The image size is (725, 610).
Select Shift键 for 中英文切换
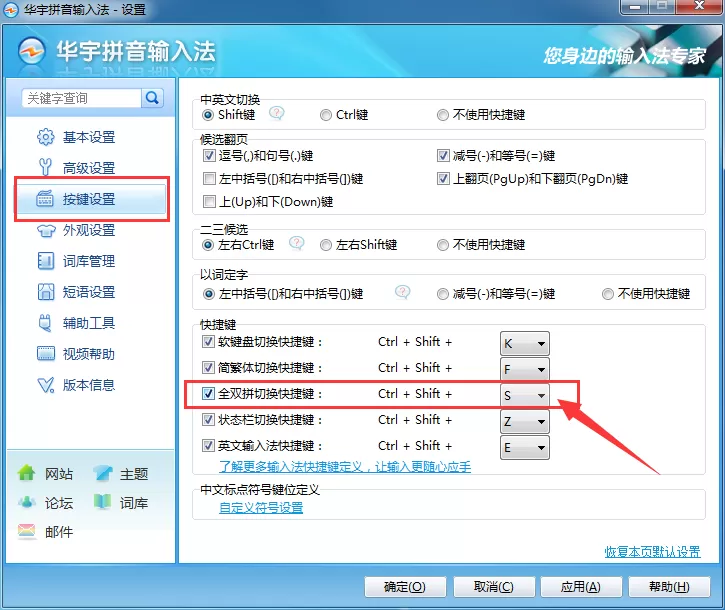tap(208, 115)
